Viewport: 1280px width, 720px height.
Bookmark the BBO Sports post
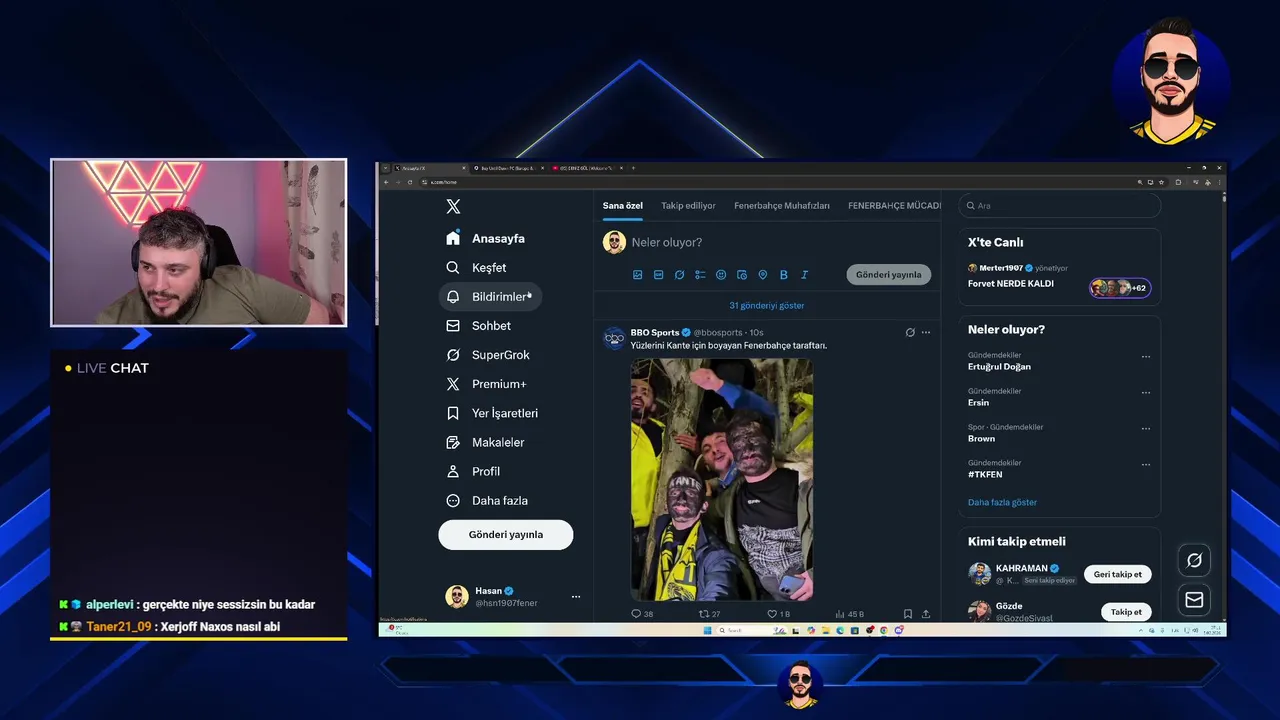[908, 614]
